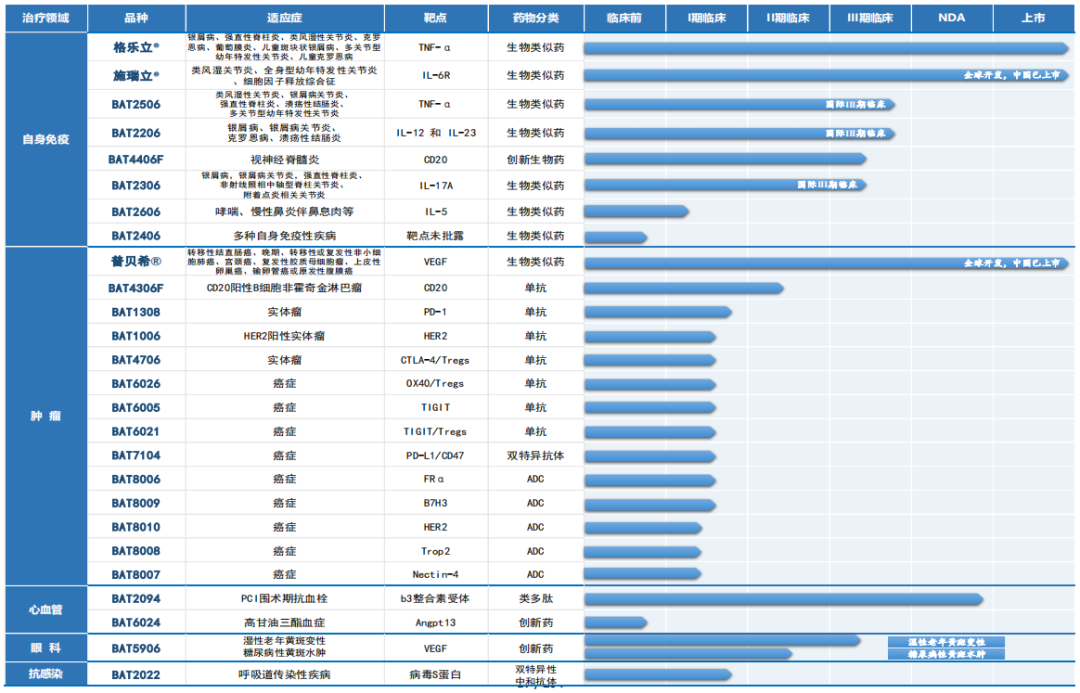The width and height of the screenshot is (1080, 693).
Task: Select the BAT6024 product cell
Action: coord(136,623)
